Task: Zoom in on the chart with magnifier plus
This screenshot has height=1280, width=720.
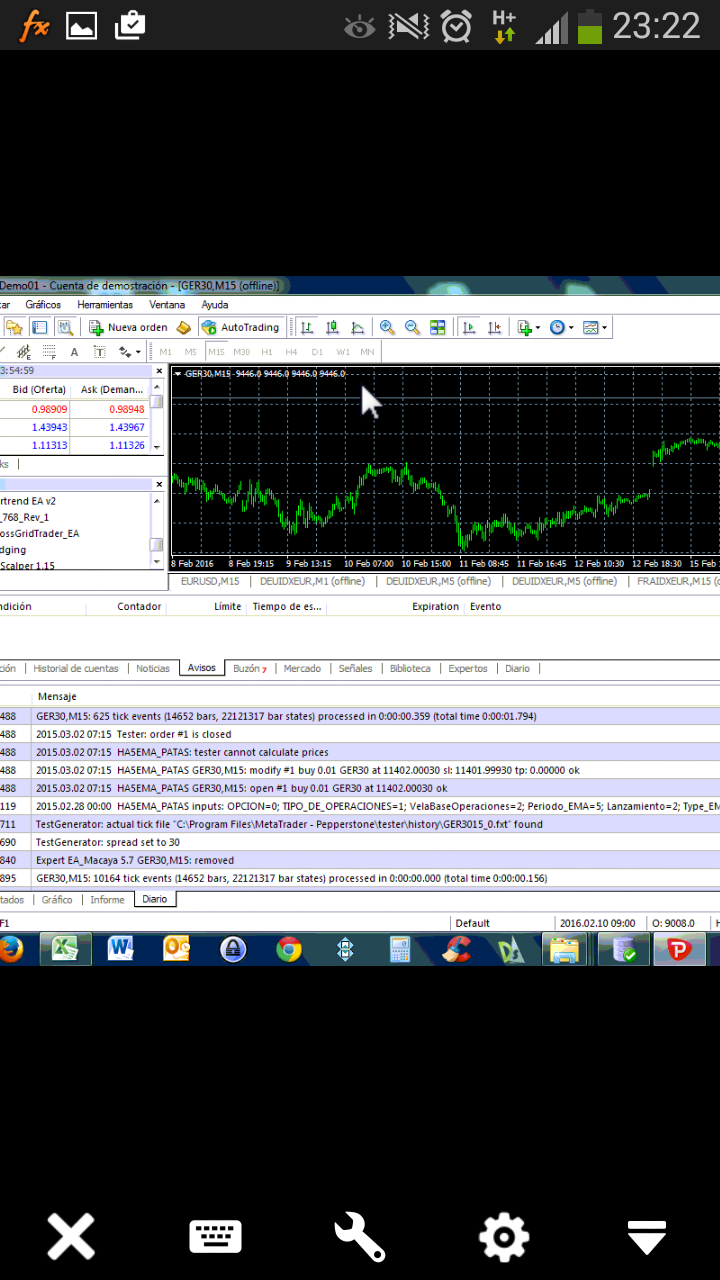Action: [x=387, y=327]
